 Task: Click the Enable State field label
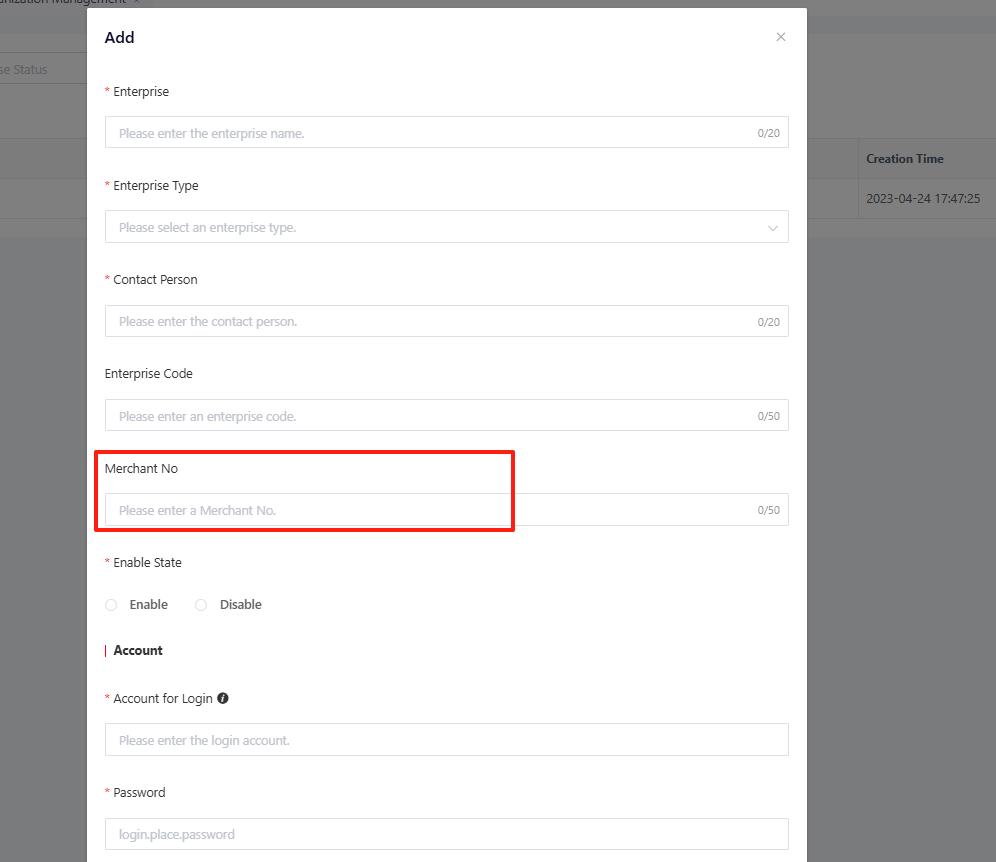[147, 563]
